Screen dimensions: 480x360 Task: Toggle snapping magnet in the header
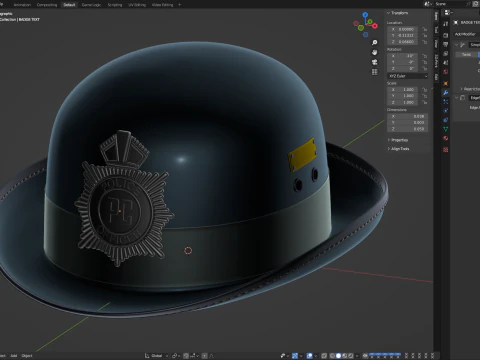click(186, 356)
